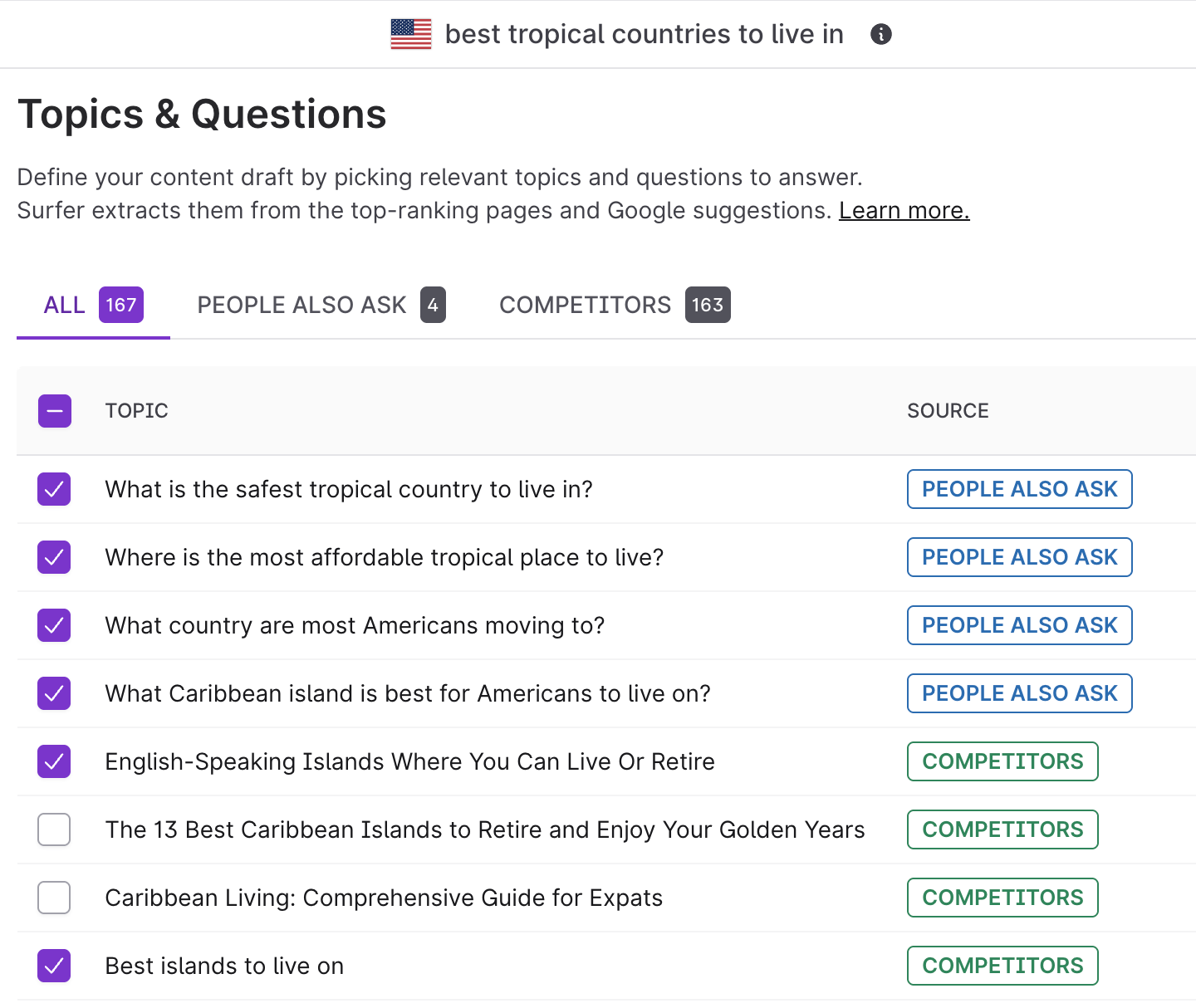Viewport: 1196px width, 1008px height.
Task: Toggle the select-all topics checkbox
Action: (55, 411)
